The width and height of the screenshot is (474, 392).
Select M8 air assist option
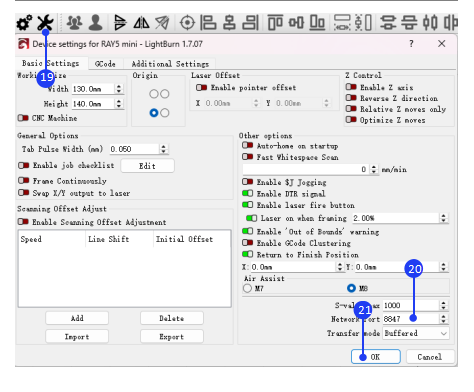click(351, 288)
